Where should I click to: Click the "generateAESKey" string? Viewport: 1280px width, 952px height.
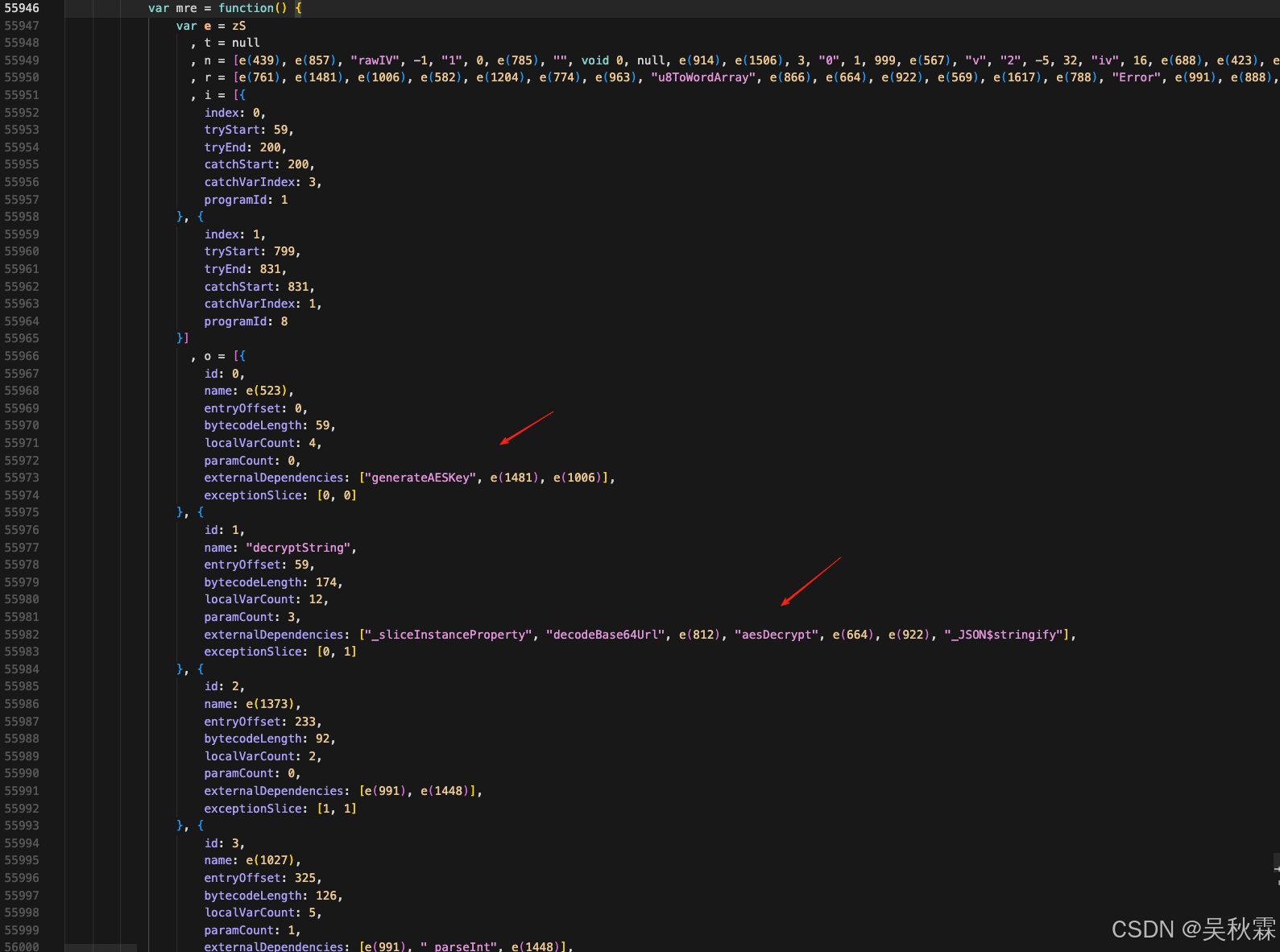(420, 478)
